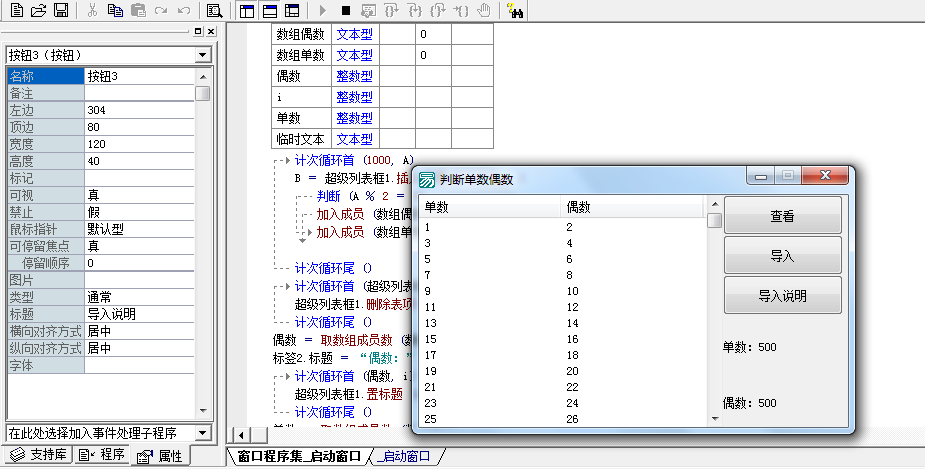925x469 pixels.
Task: Collapse the first 计次循环首 (1000, A) block
Action: (286, 160)
